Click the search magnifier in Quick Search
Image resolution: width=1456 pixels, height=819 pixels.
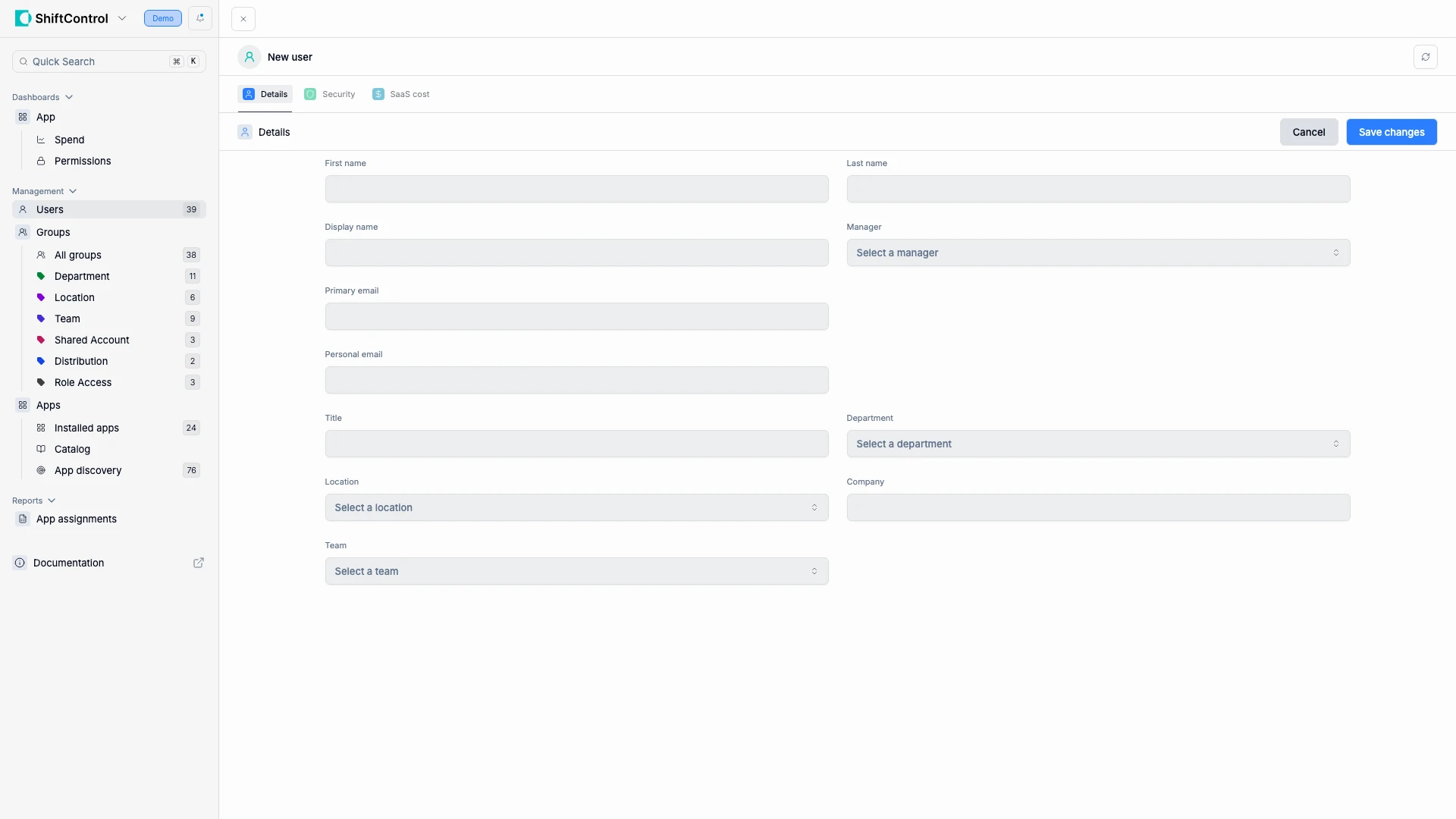[24, 61]
